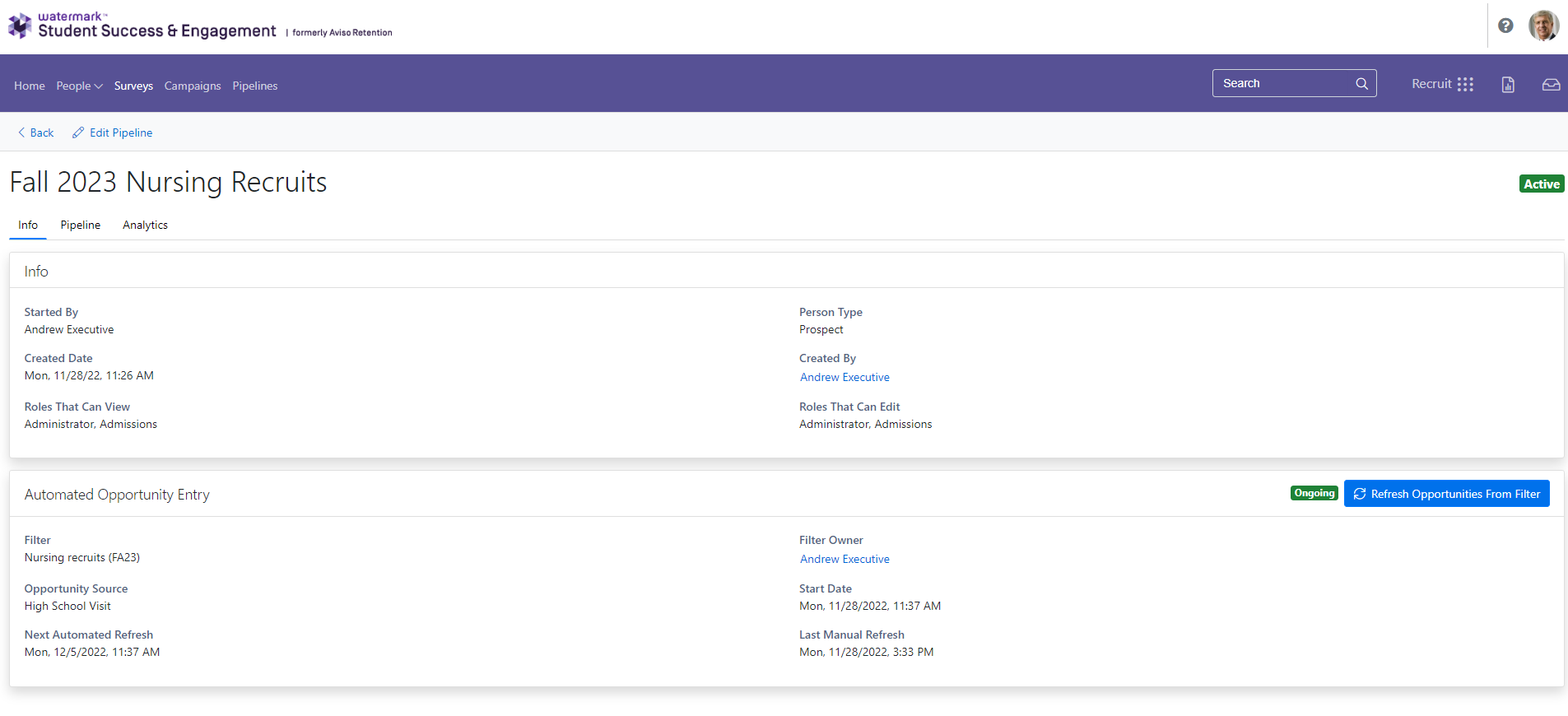Open the reports document icon
Image resolution: width=1568 pixels, height=716 pixels.
1508,84
